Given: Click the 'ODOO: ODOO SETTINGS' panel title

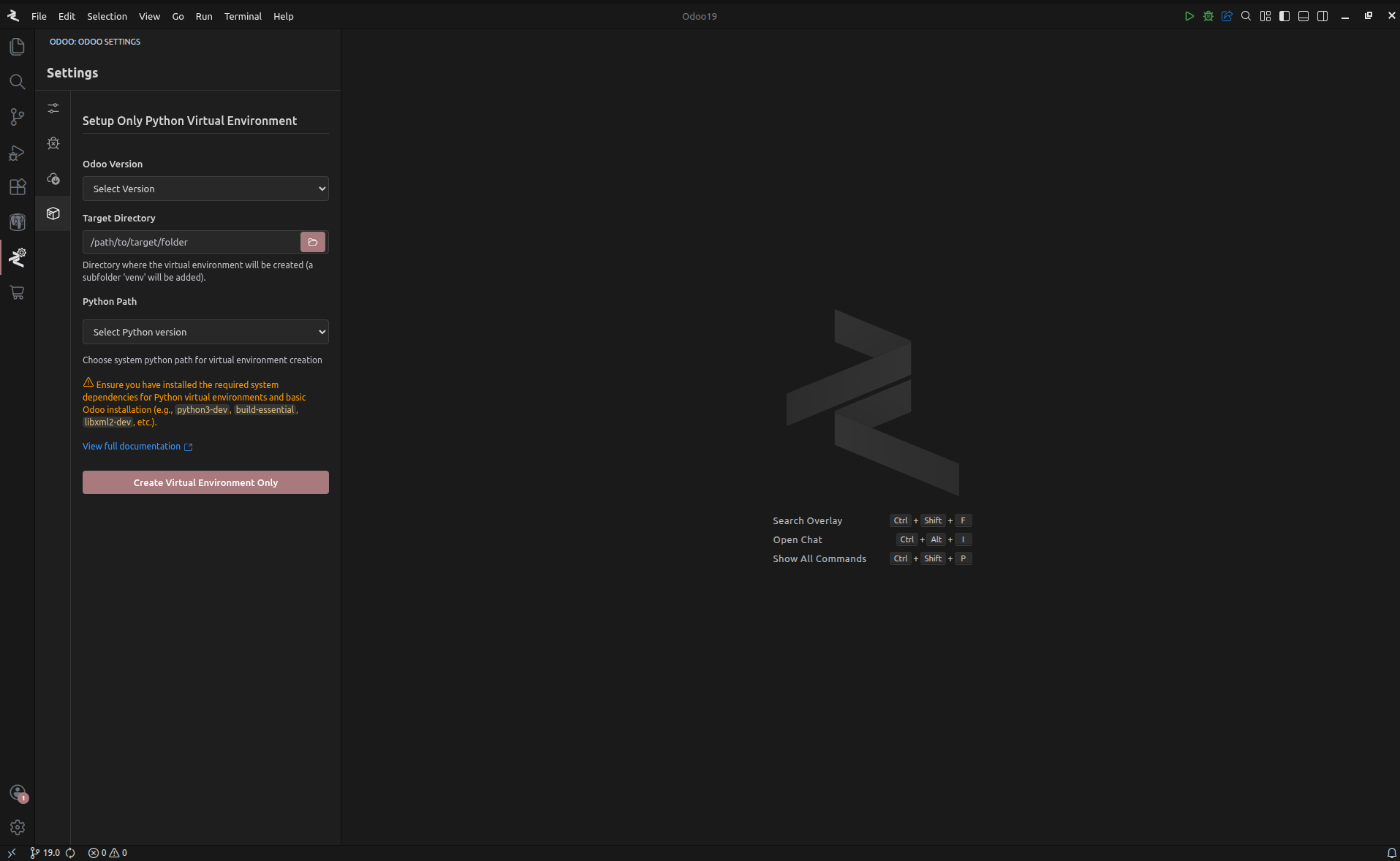Looking at the screenshot, I should click(95, 42).
